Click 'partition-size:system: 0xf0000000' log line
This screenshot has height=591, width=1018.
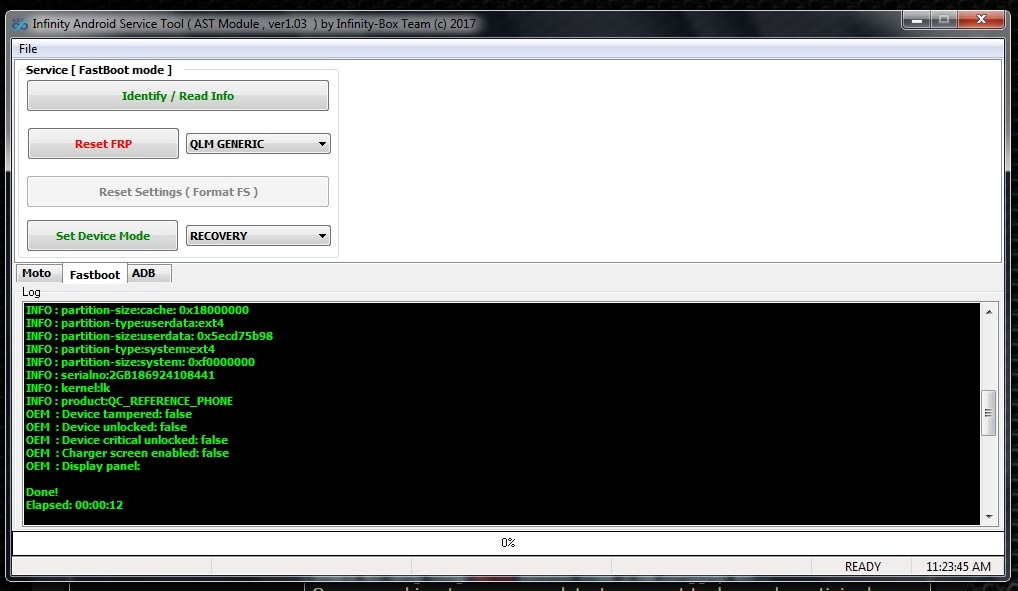[x=140, y=362]
